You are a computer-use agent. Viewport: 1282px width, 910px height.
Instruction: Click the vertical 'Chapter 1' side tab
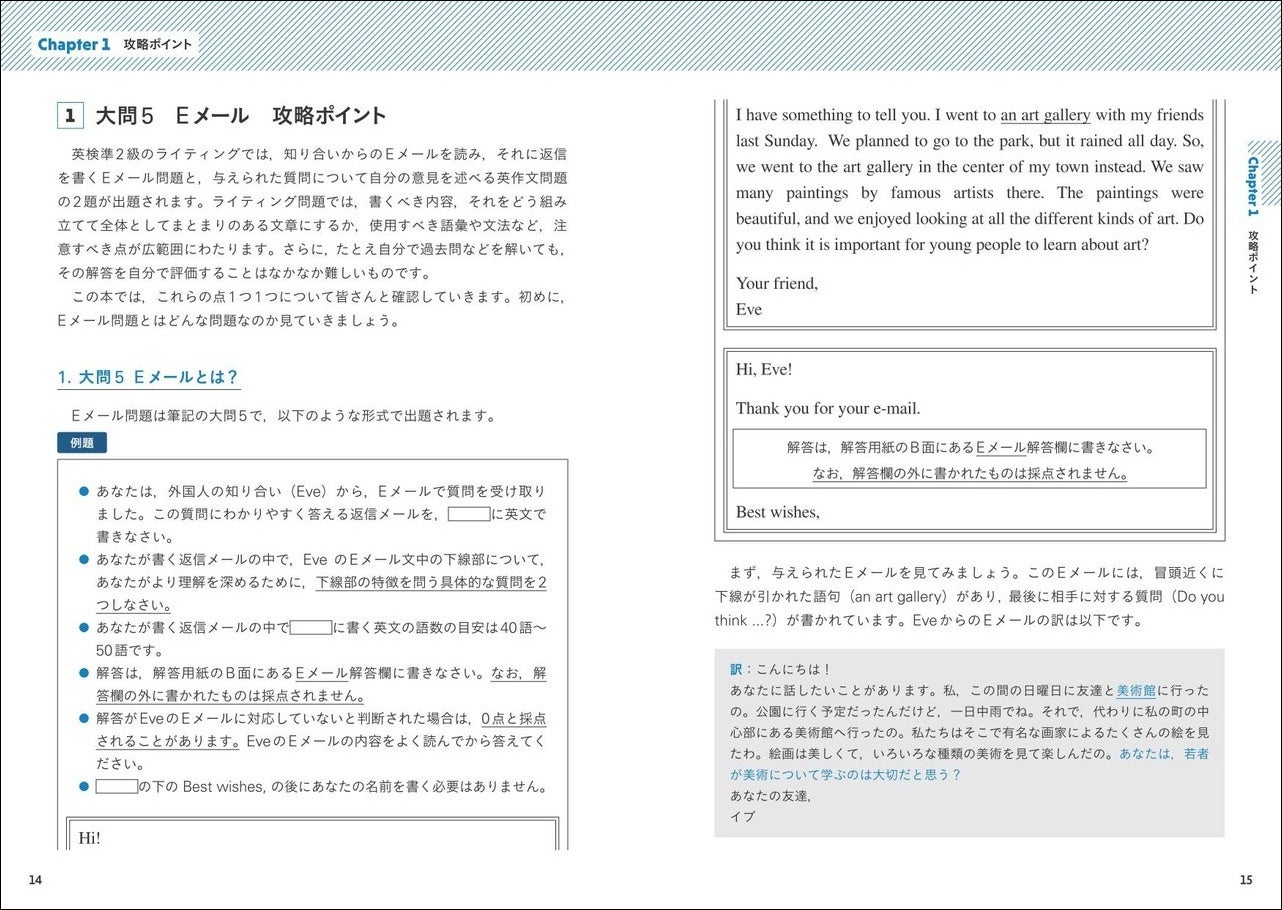pos(1253,187)
